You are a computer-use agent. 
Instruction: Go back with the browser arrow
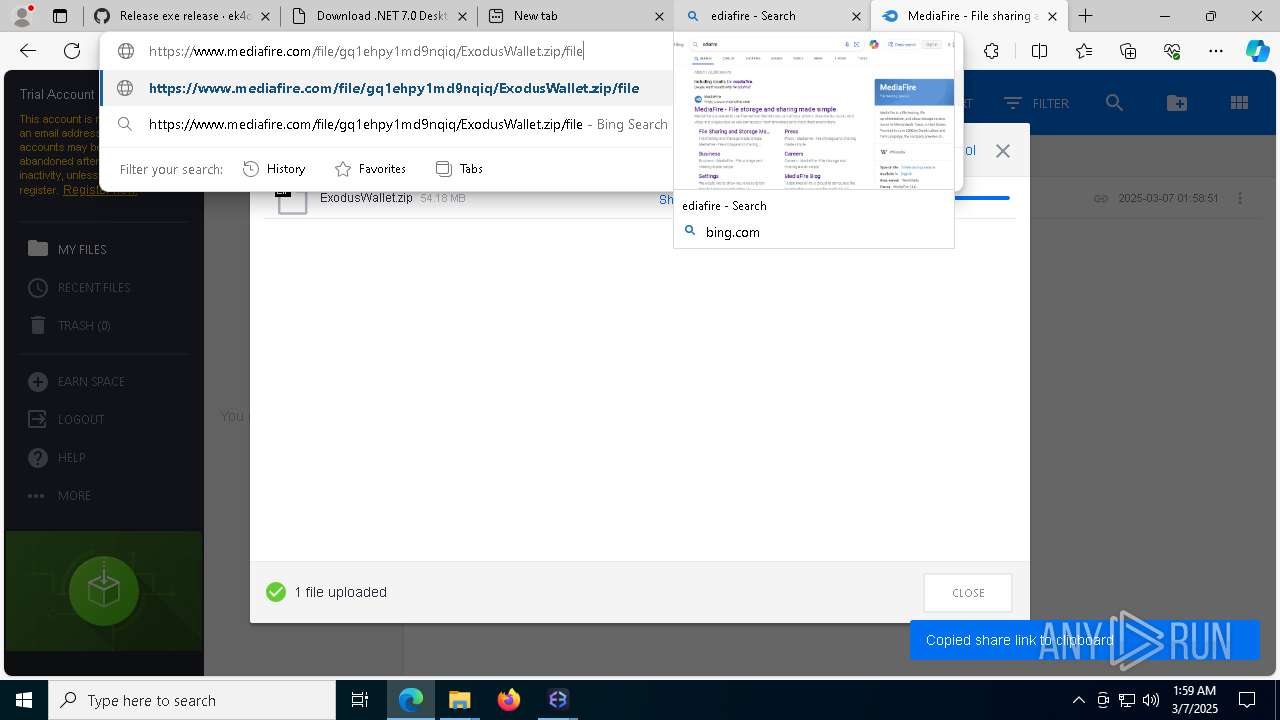[x=28, y=51]
